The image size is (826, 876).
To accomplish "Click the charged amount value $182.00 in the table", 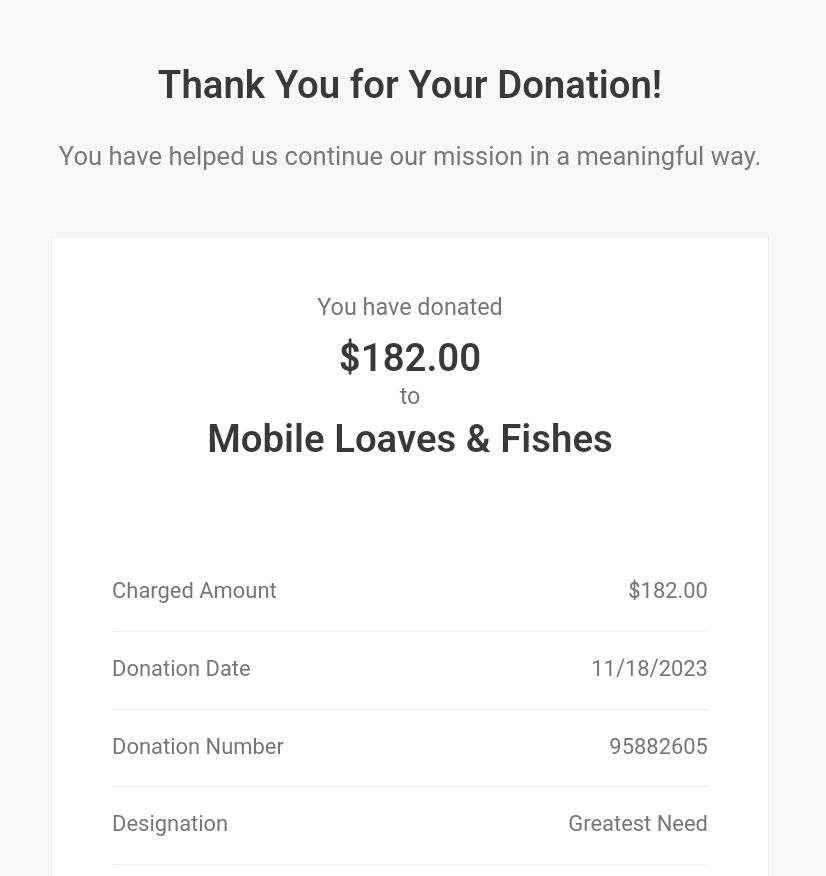I will 668,591.
